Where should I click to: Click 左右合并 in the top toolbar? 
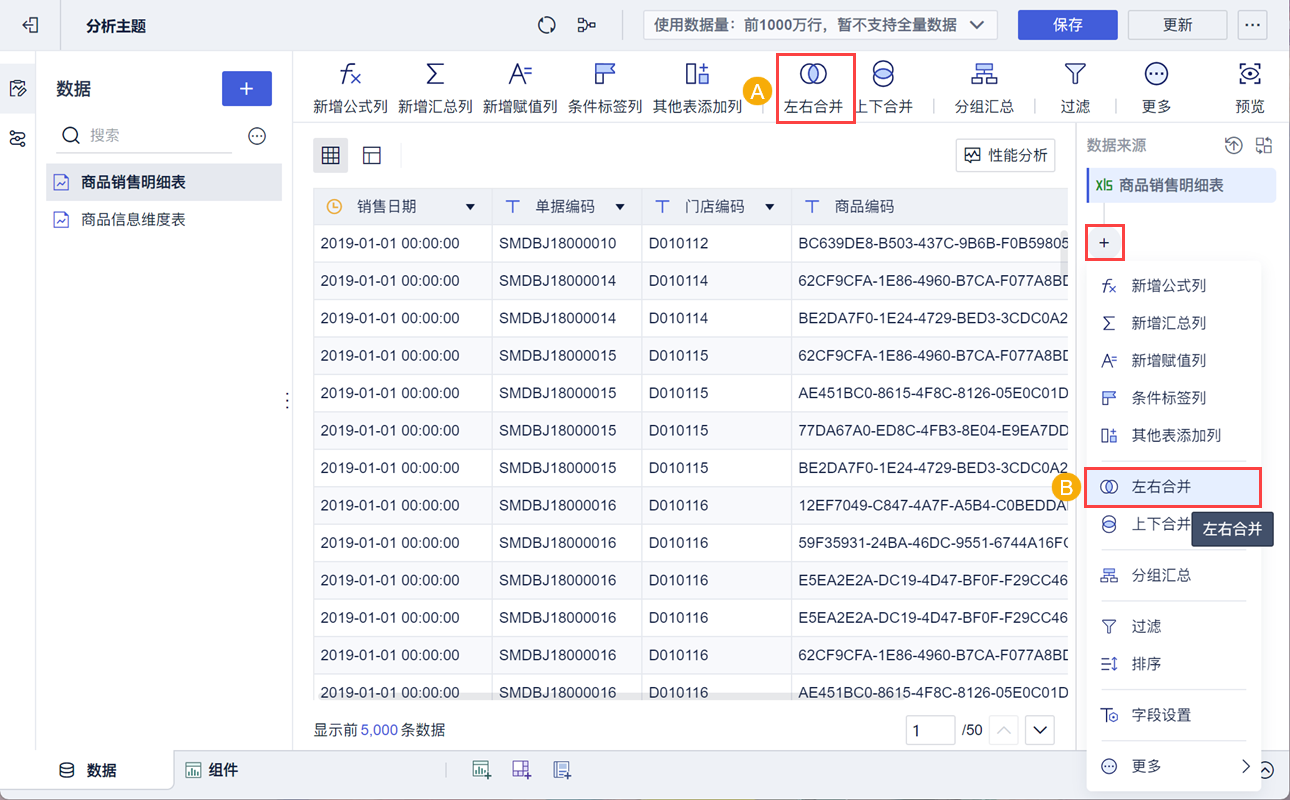coord(814,88)
